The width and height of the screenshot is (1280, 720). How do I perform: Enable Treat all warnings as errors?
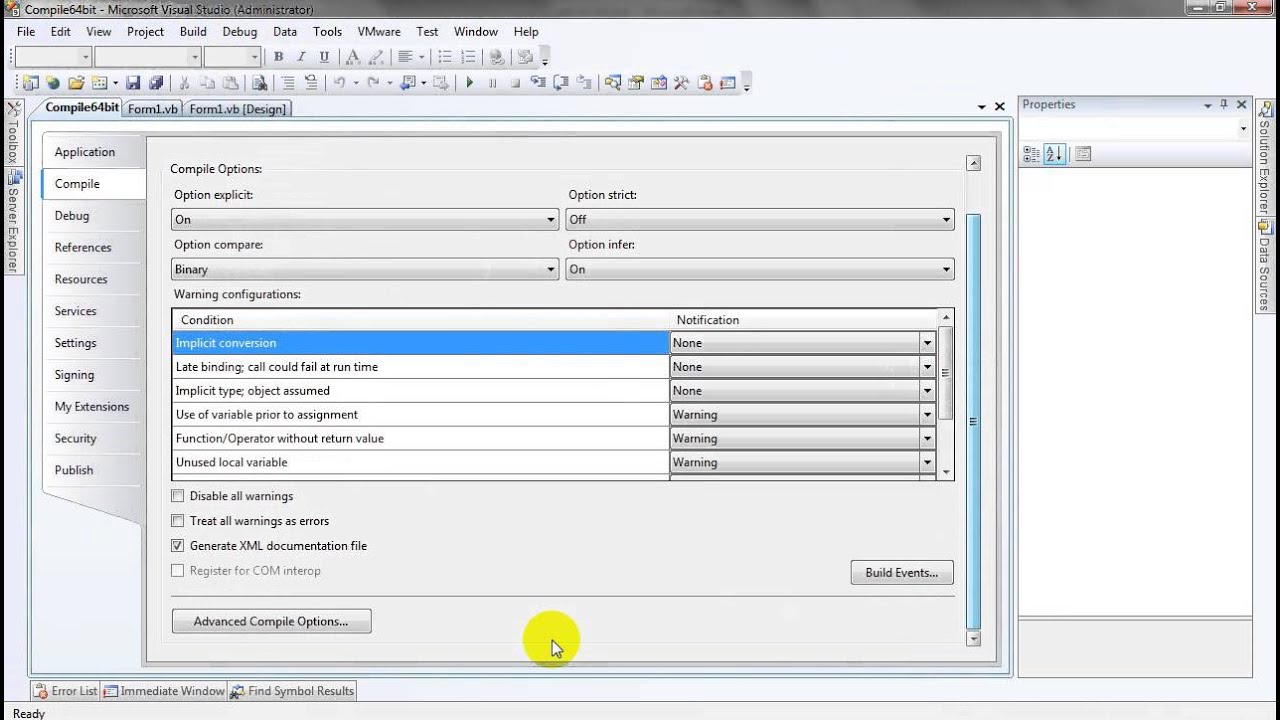(x=178, y=521)
